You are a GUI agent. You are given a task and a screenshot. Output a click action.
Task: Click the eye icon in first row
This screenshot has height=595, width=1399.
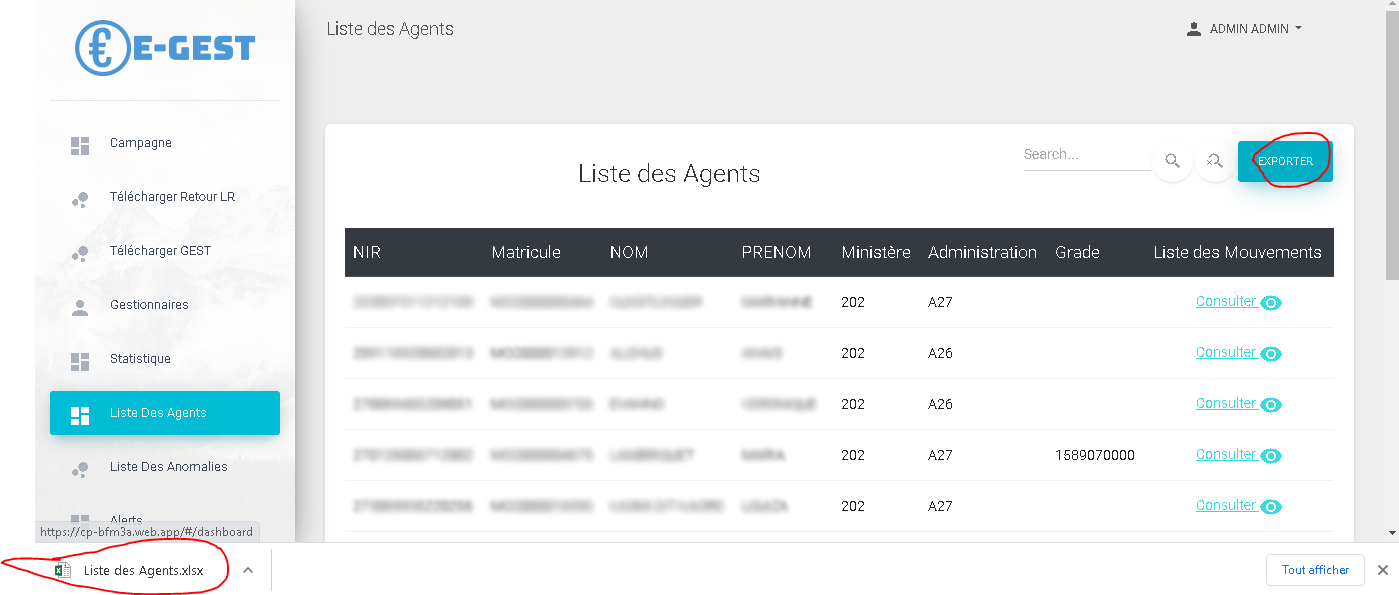1271,303
